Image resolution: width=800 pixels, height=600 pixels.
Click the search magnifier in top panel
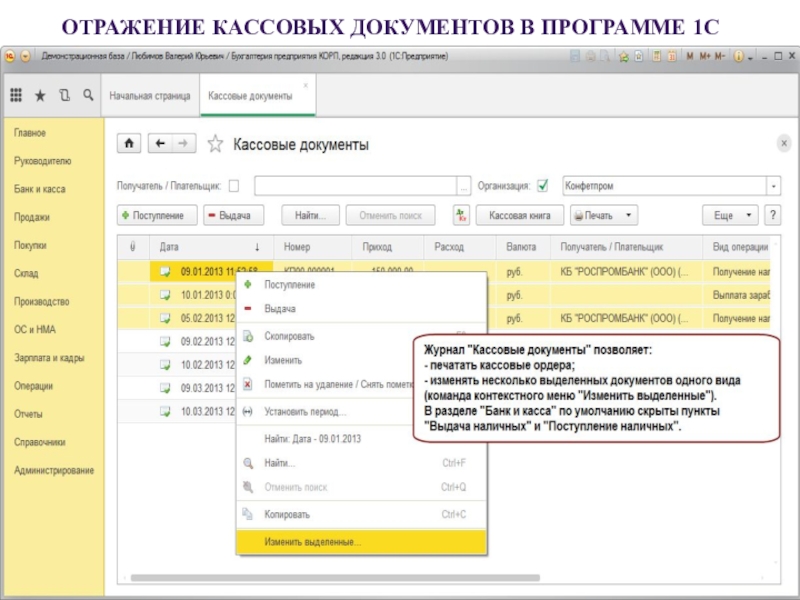[x=89, y=96]
